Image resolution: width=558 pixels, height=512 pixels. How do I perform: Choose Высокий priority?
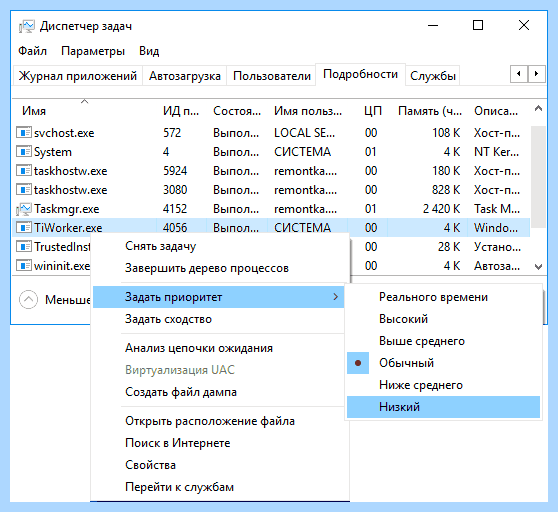(x=443, y=319)
